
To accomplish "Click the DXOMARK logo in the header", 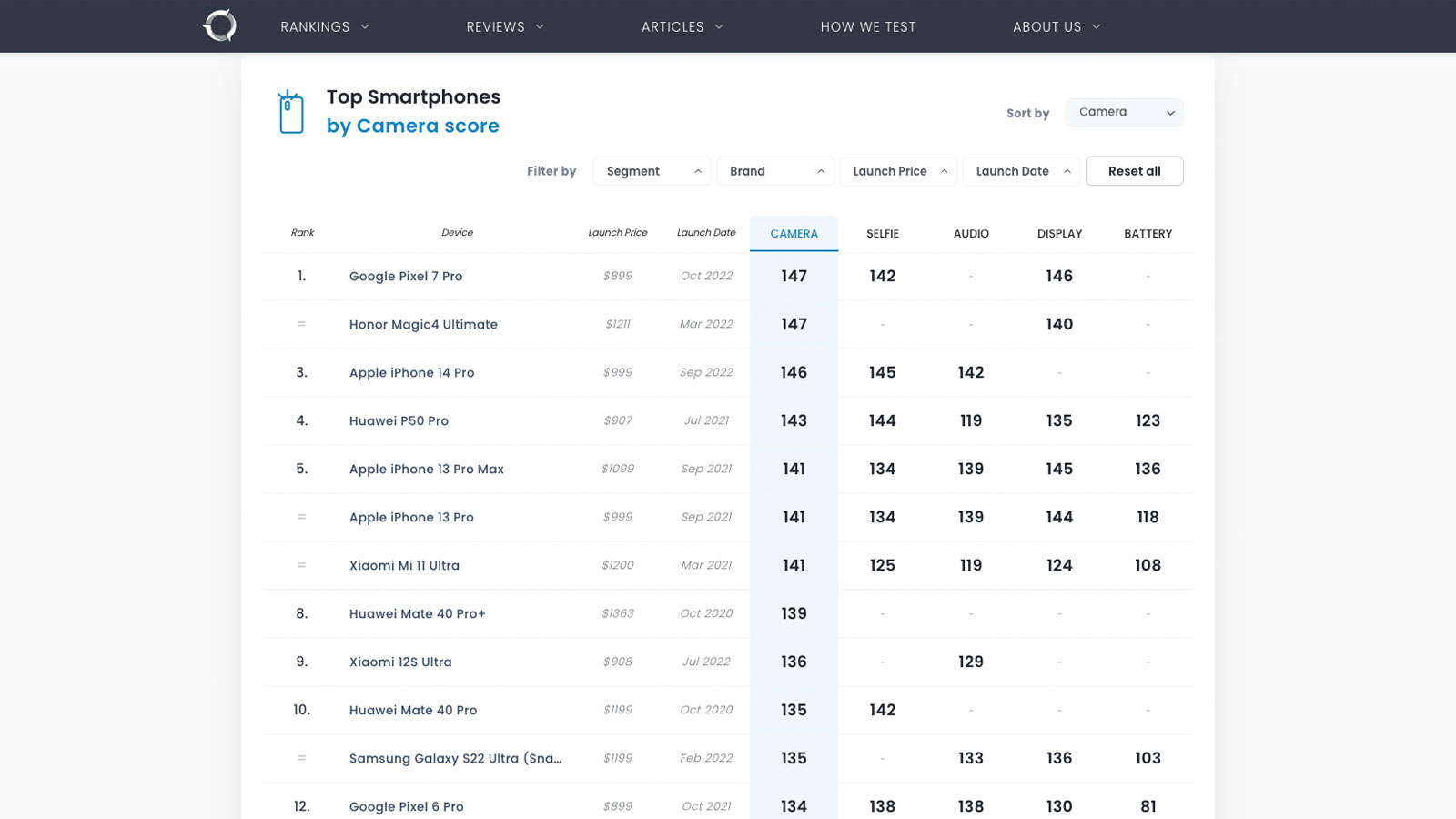I will 219,25.
